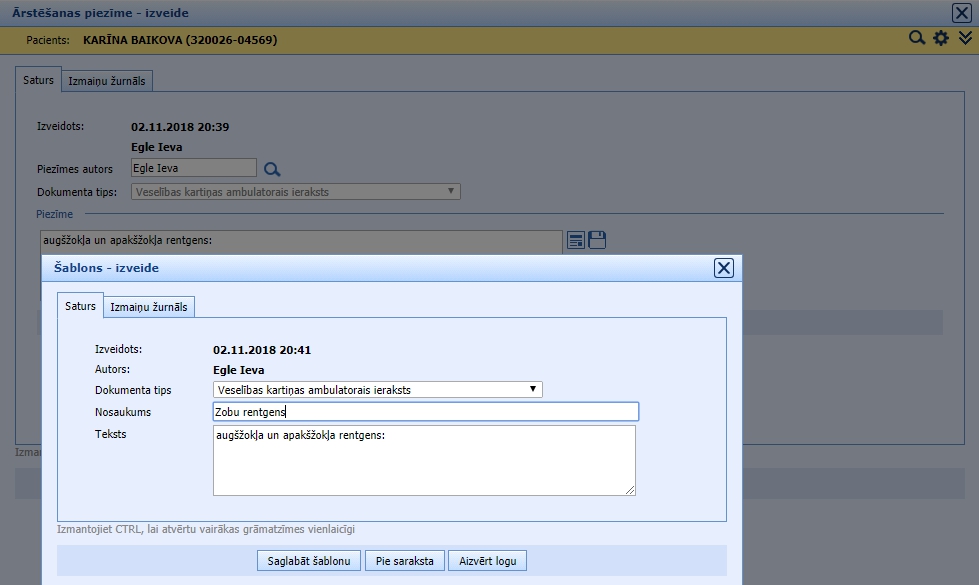Click Pie saraksta button
The height and width of the screenshot is (585, 979).
pos(405,561)
